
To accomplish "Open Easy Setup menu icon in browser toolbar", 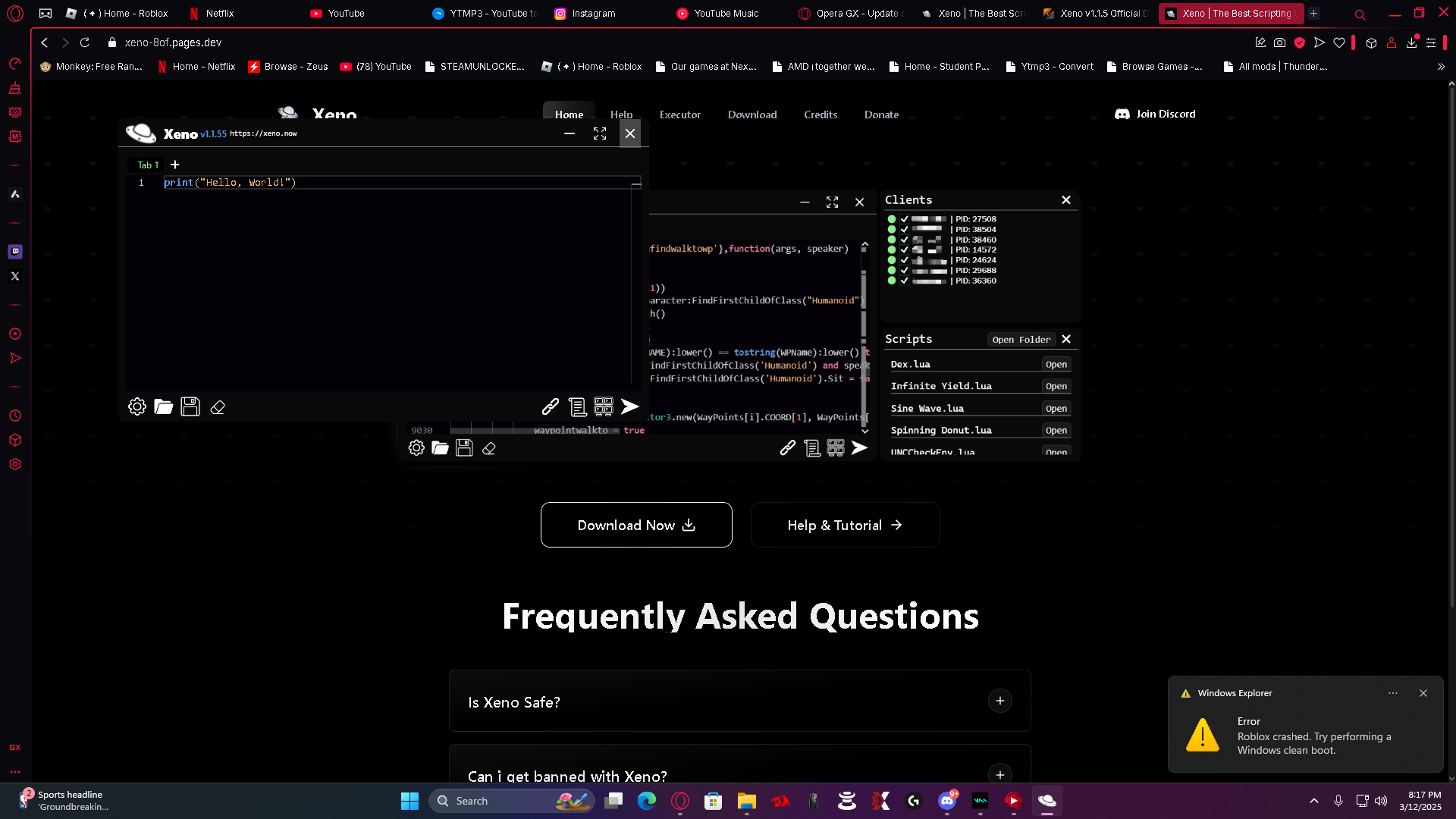I will point(1431,42).
